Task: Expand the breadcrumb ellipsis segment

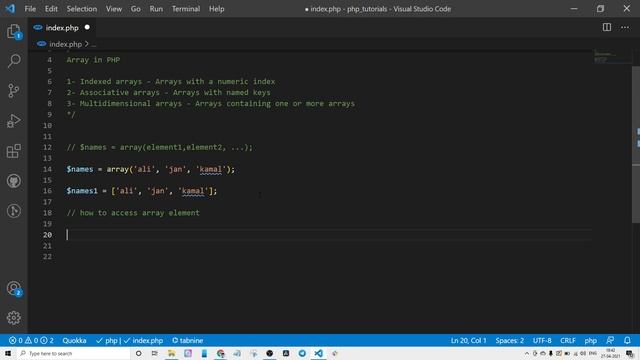Action: point(94,44)
